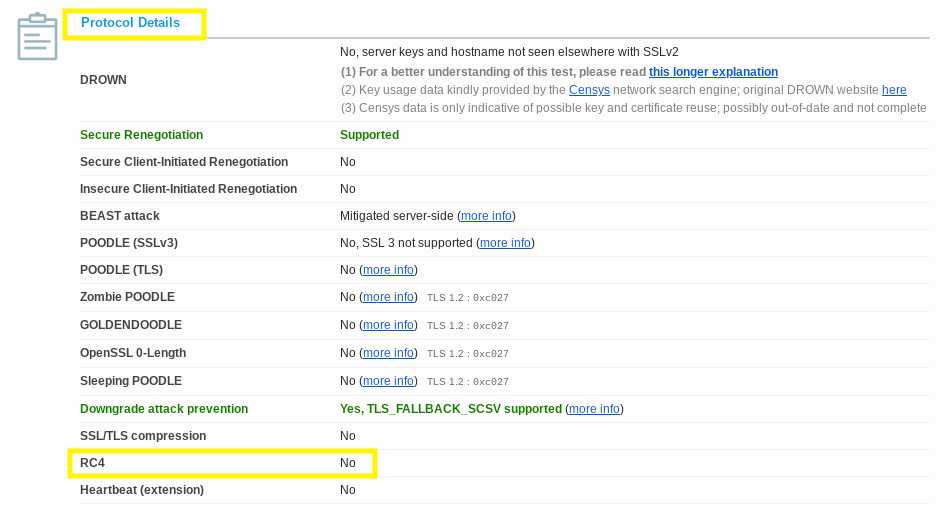Select the Protocol Details heading
Image resolution: width=942 pixels, height=505 pixels.
point(130,23)
